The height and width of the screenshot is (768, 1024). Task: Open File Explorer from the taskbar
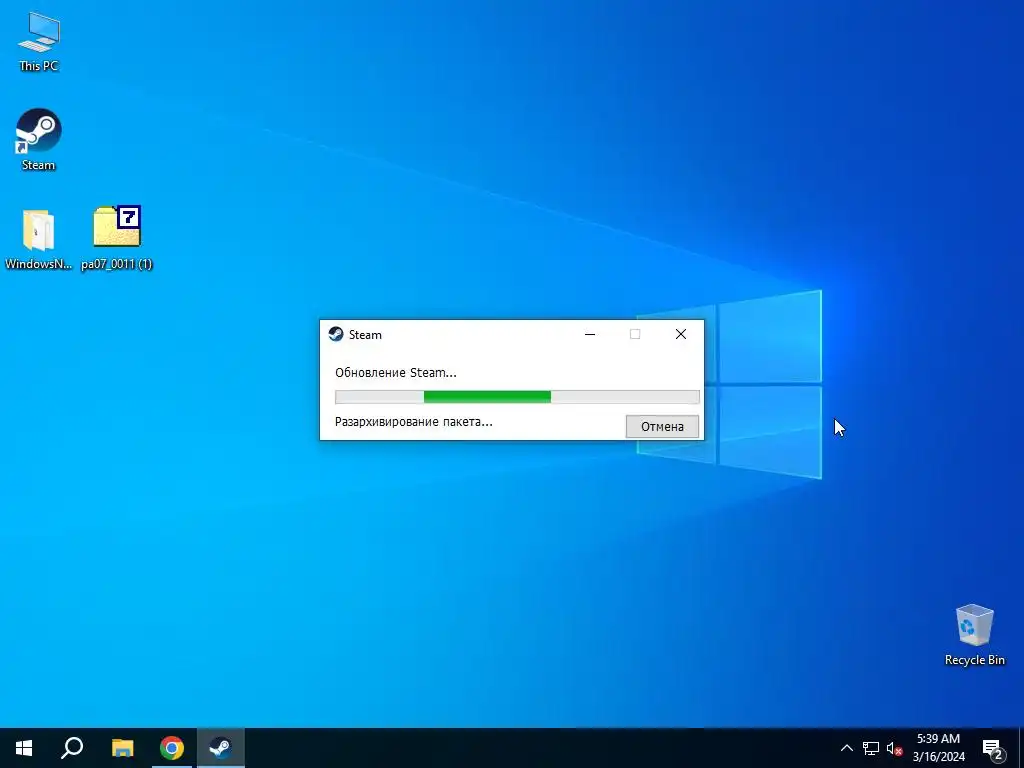pyautogui.click(x=122, y=748)
